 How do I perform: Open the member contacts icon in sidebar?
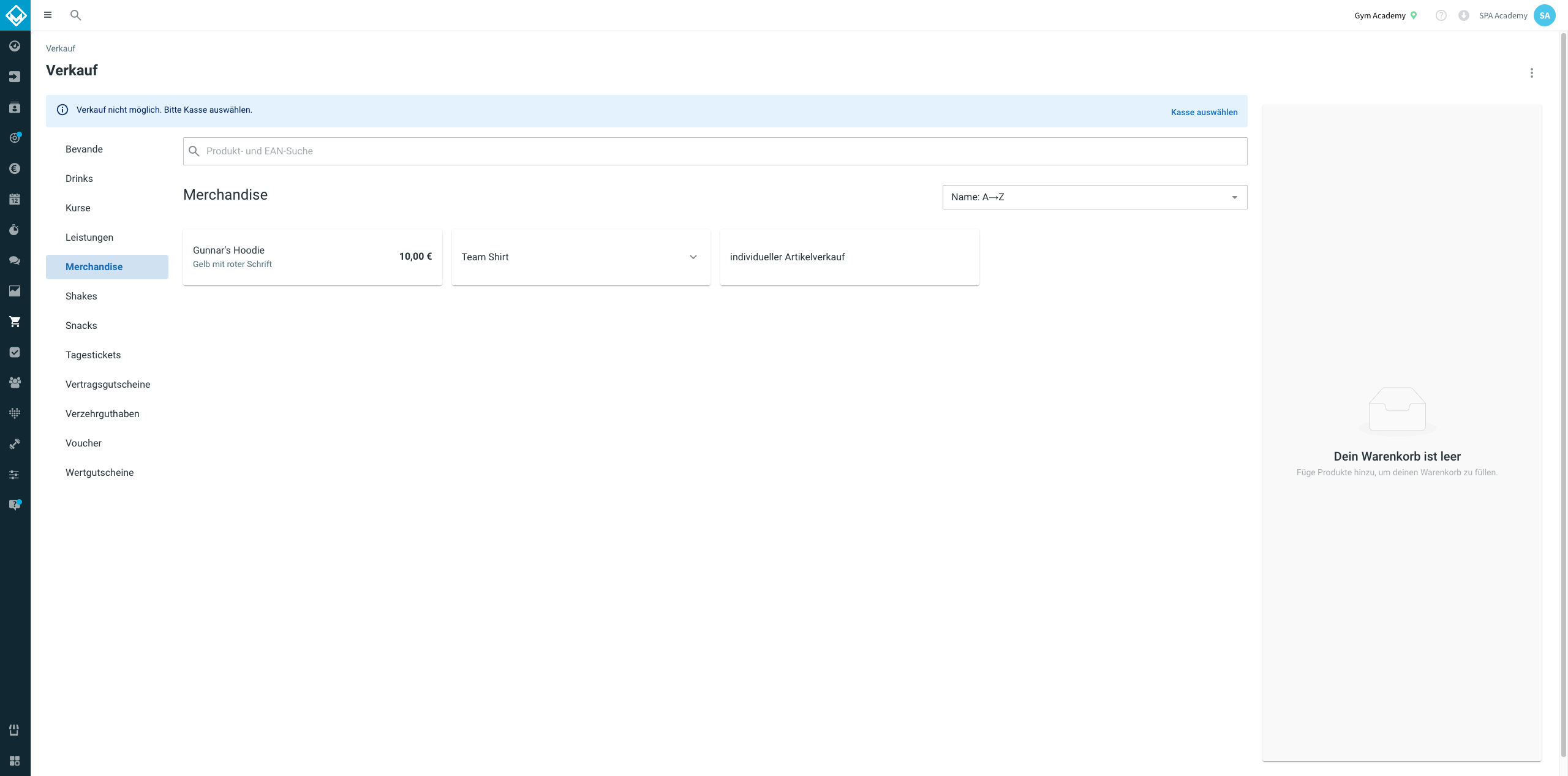pyautogui.click(x=15, y=107)
